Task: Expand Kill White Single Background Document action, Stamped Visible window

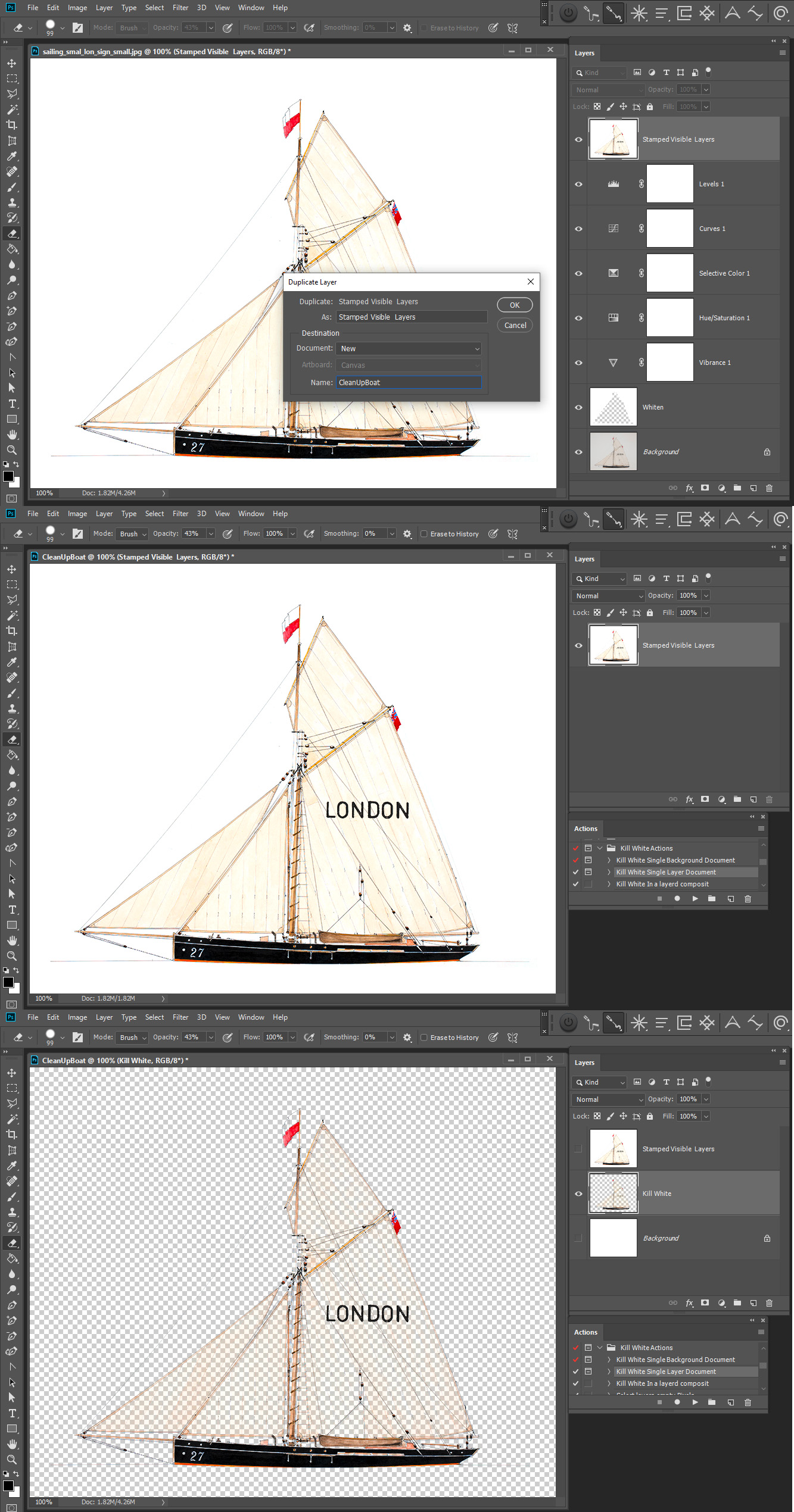Action: 609,860
